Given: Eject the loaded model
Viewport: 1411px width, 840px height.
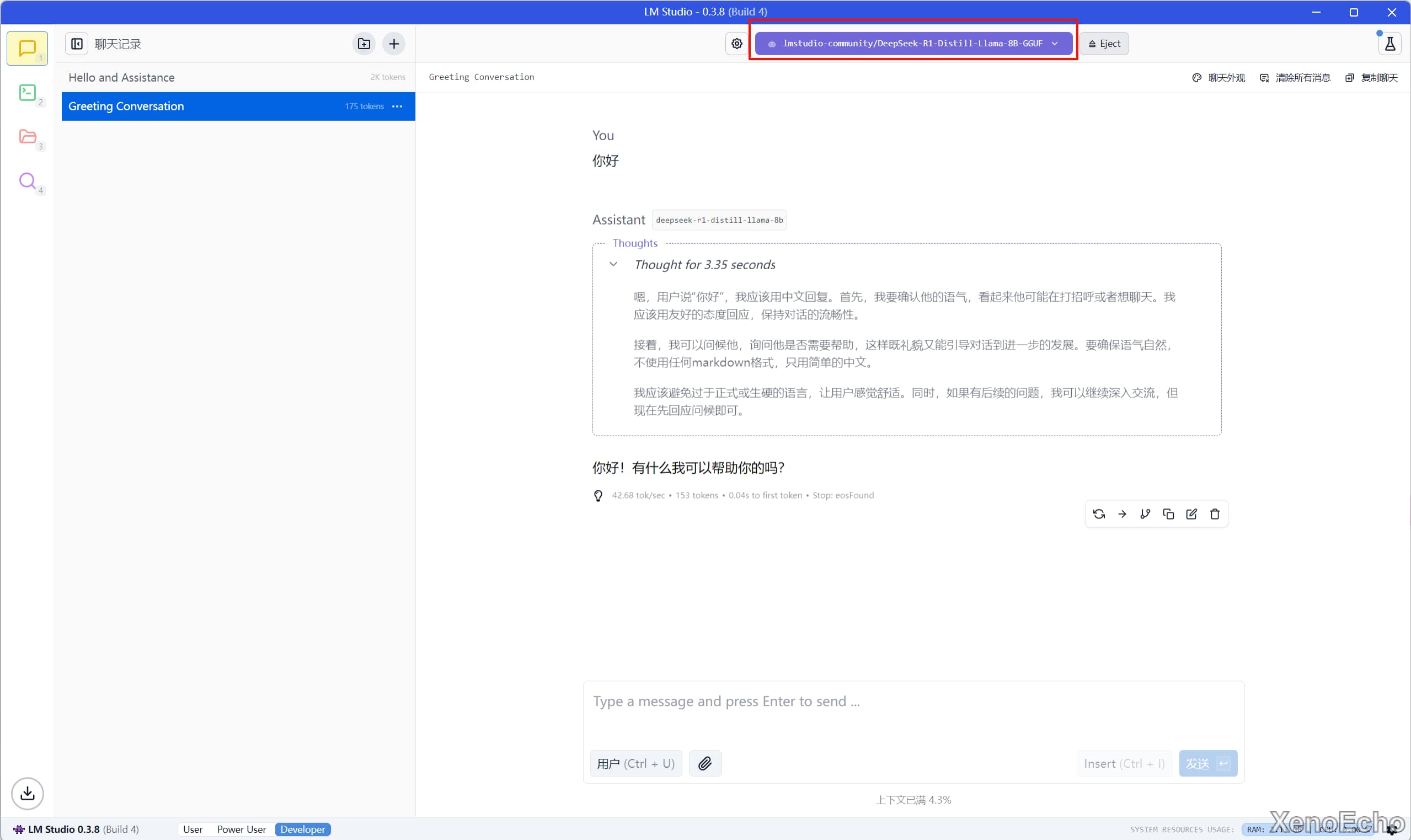Looking at the screenshot, I should 1104,44.
